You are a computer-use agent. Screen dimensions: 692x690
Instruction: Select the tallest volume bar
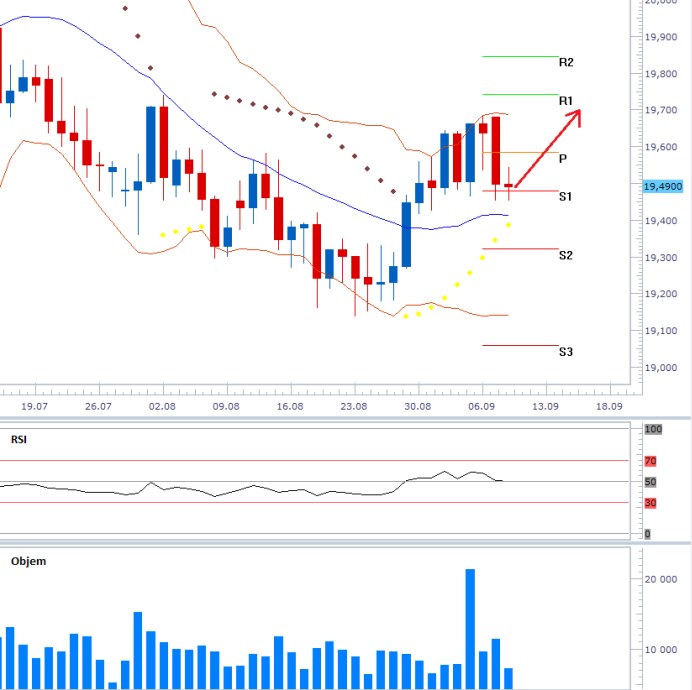(x=470, y=628)
